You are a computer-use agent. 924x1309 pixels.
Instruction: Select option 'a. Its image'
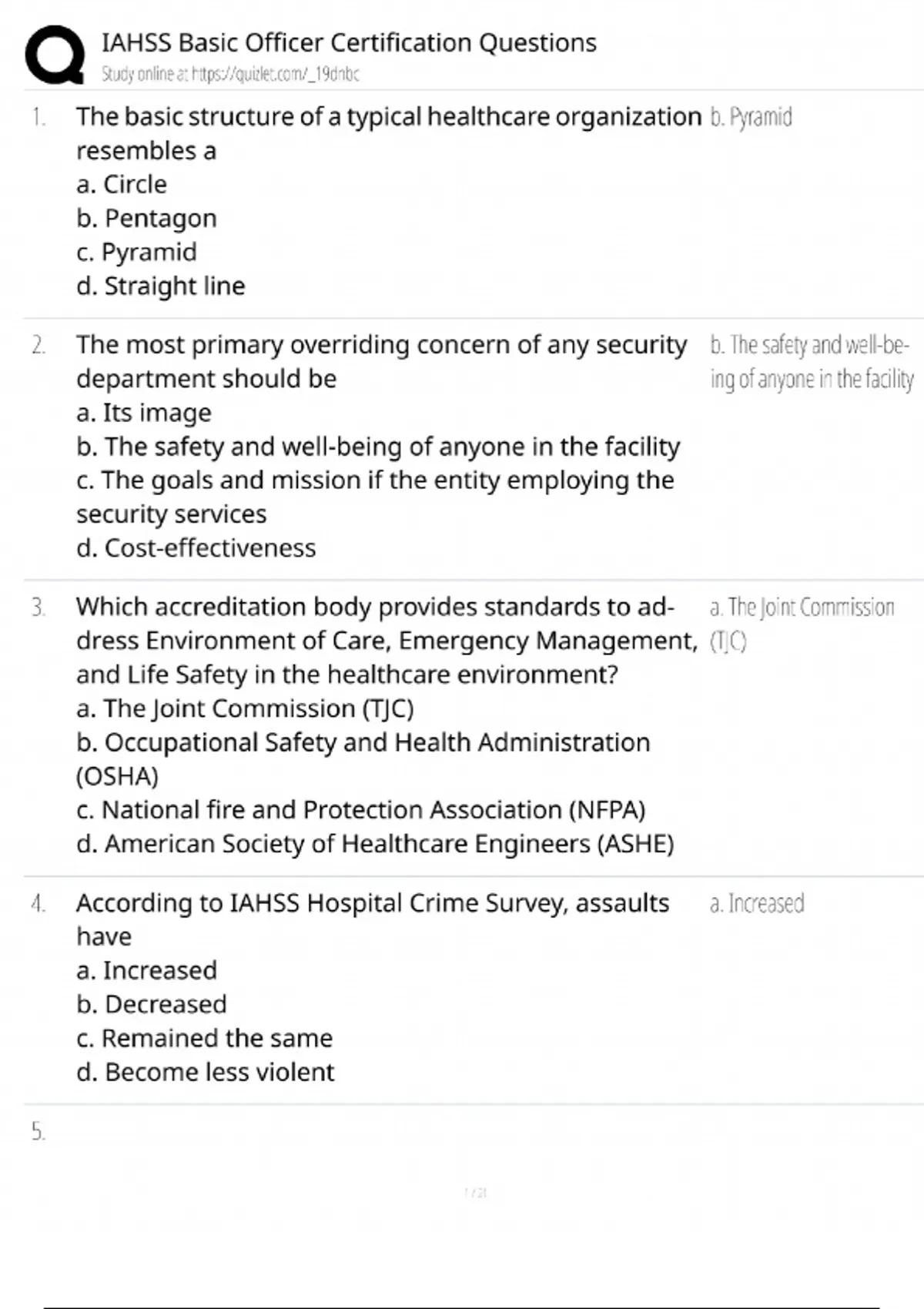[144, 413]
